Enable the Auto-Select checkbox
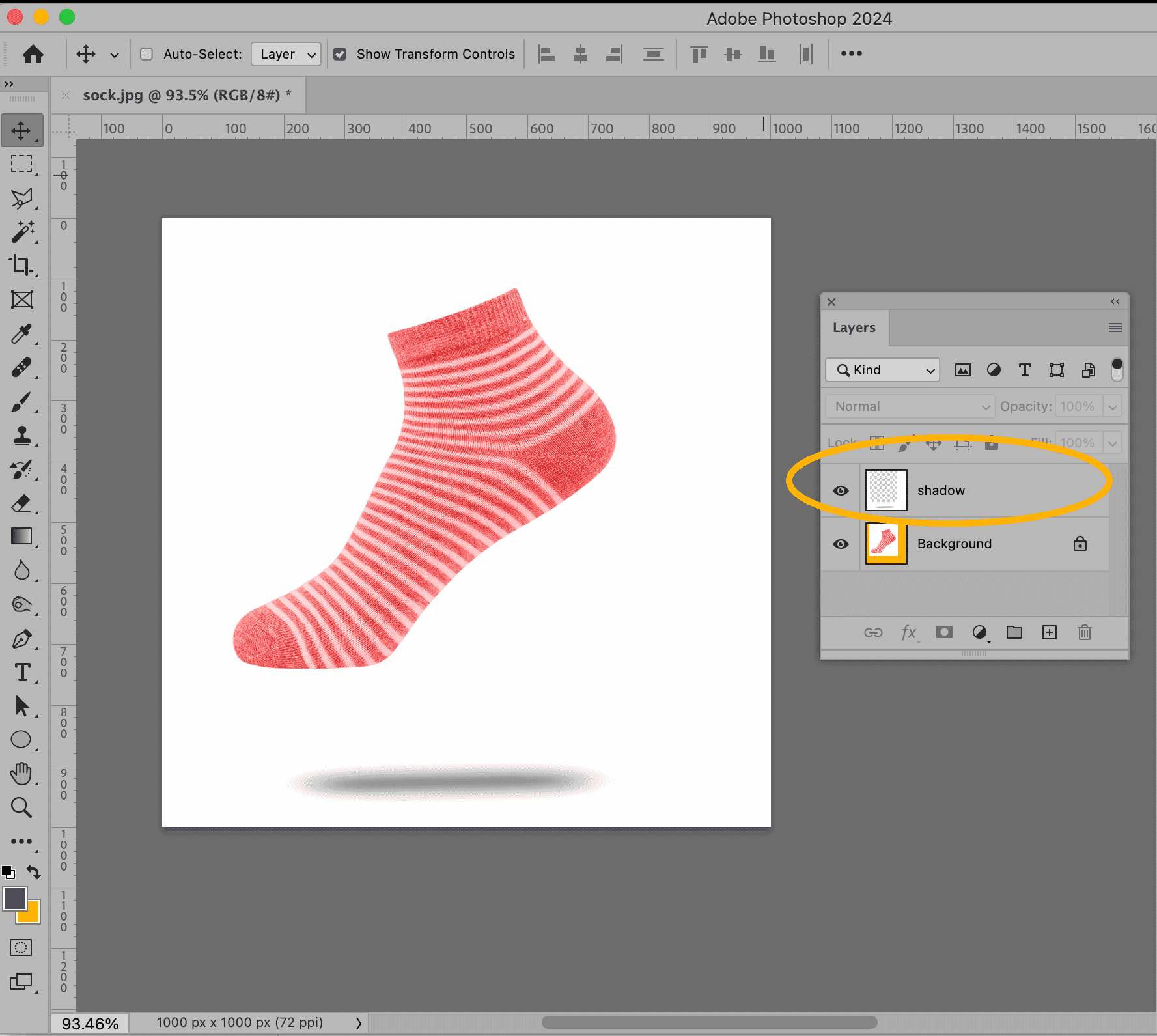Screen dimensions: 1157x1036 click(x=146, y=54)
